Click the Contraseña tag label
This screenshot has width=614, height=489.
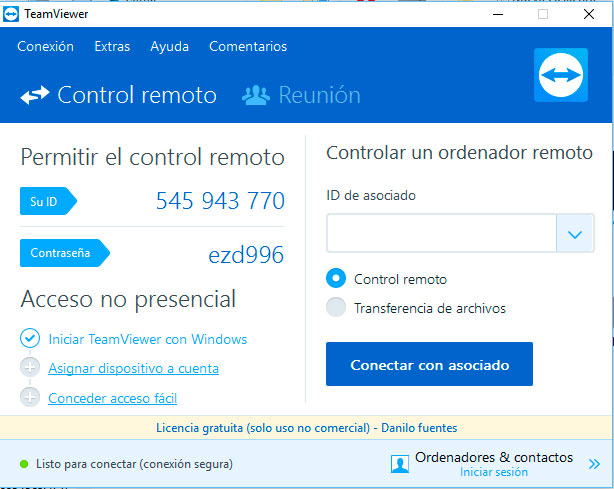coord(65,253)
